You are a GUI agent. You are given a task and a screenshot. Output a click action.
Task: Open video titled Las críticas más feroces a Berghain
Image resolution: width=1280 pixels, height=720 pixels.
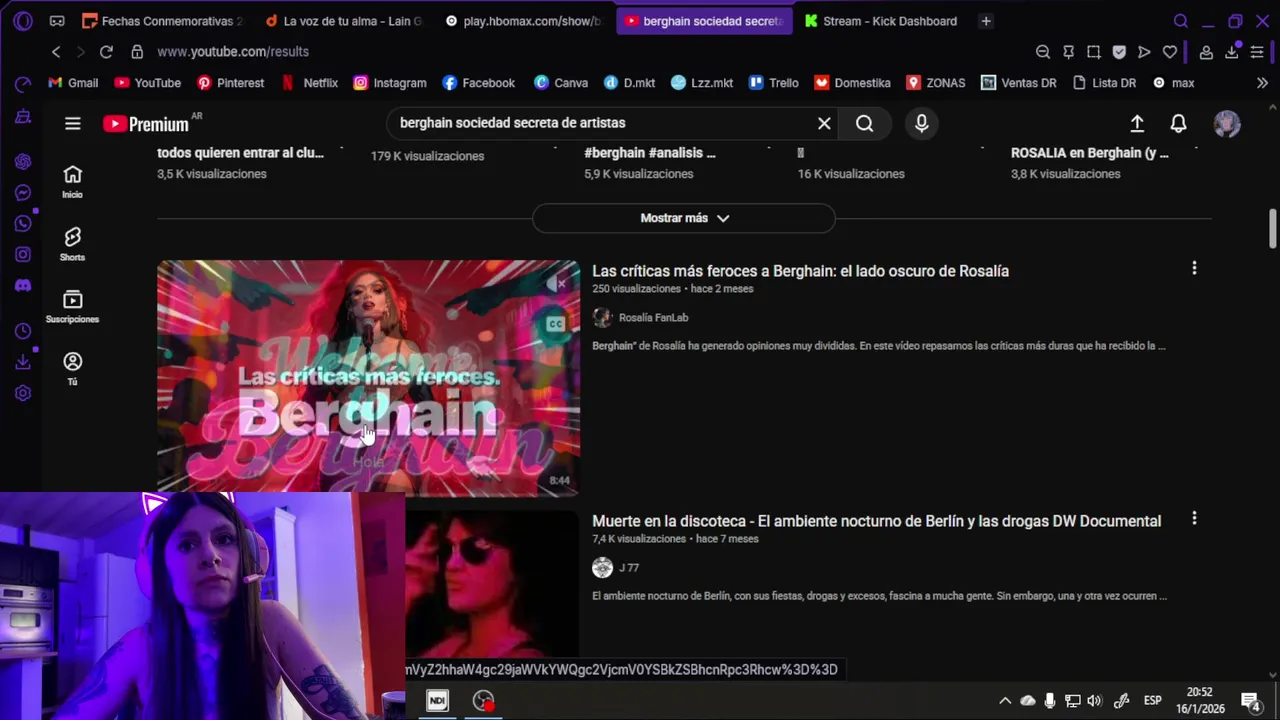[x=800, y=271]
